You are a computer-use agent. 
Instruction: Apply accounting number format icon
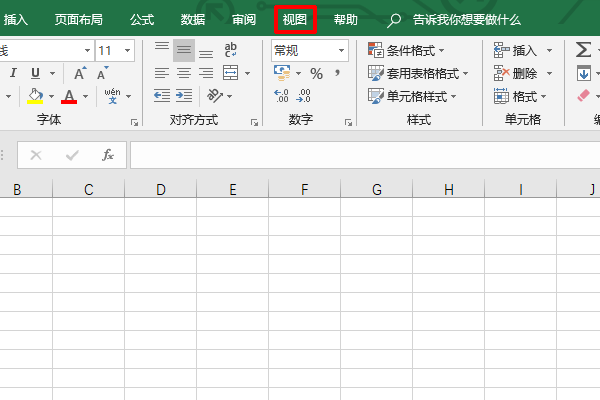pos(282,73)
